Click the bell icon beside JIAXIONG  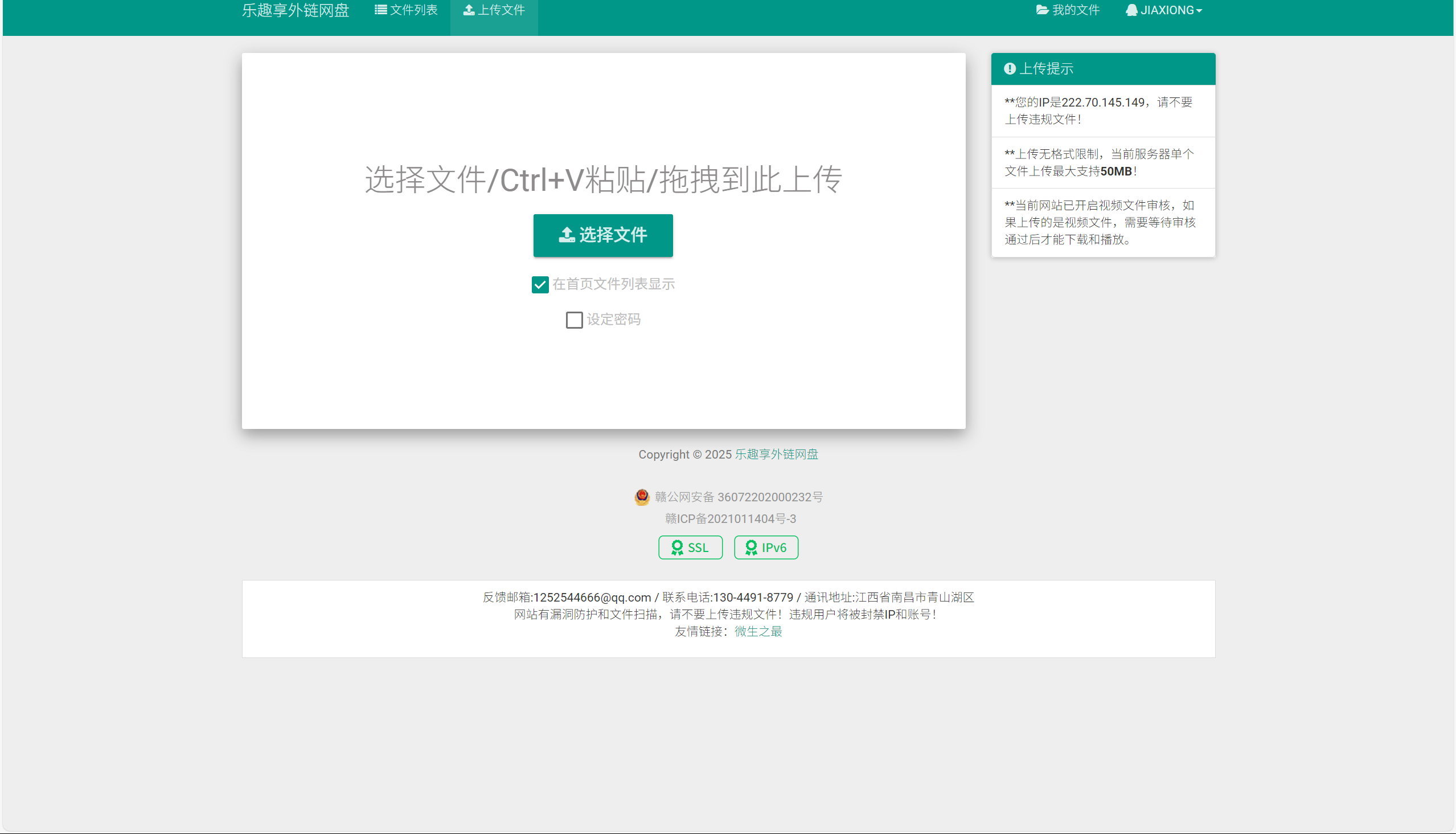(1131, 10)
